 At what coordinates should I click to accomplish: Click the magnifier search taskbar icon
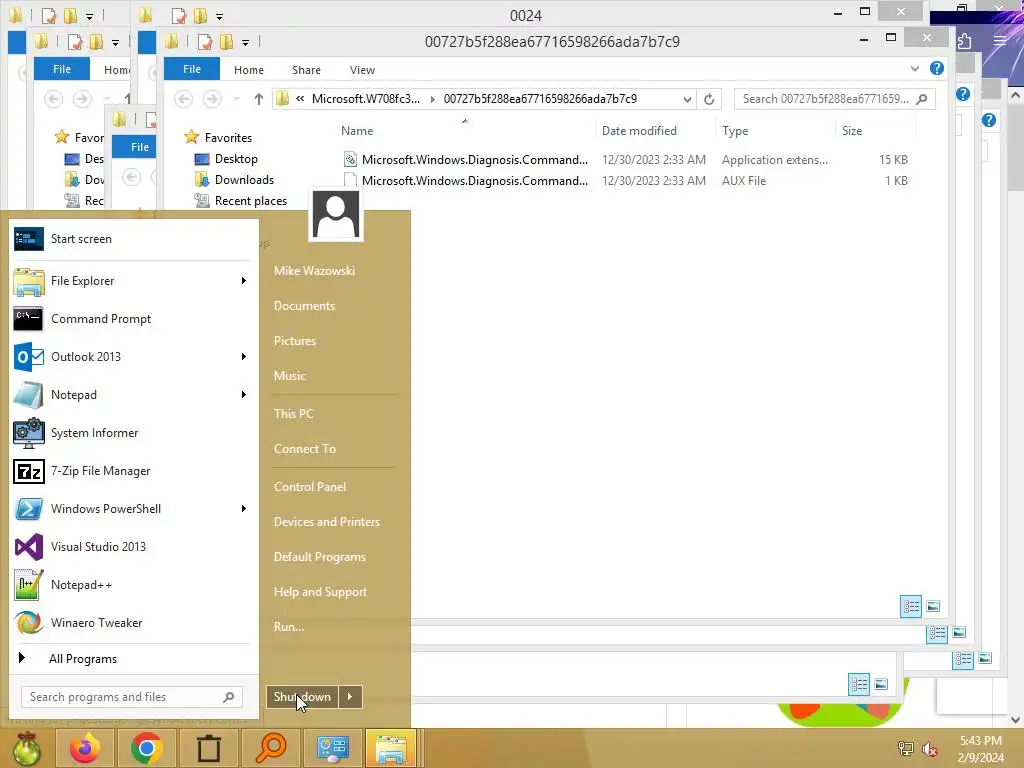[270, 748]
